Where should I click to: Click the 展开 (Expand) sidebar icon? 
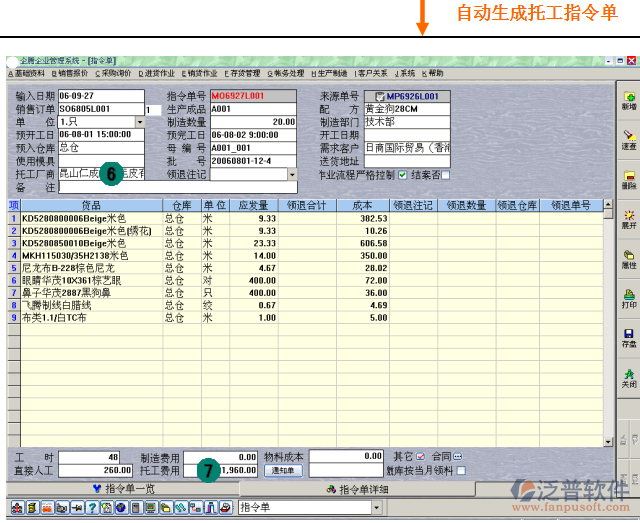(628, 219)
